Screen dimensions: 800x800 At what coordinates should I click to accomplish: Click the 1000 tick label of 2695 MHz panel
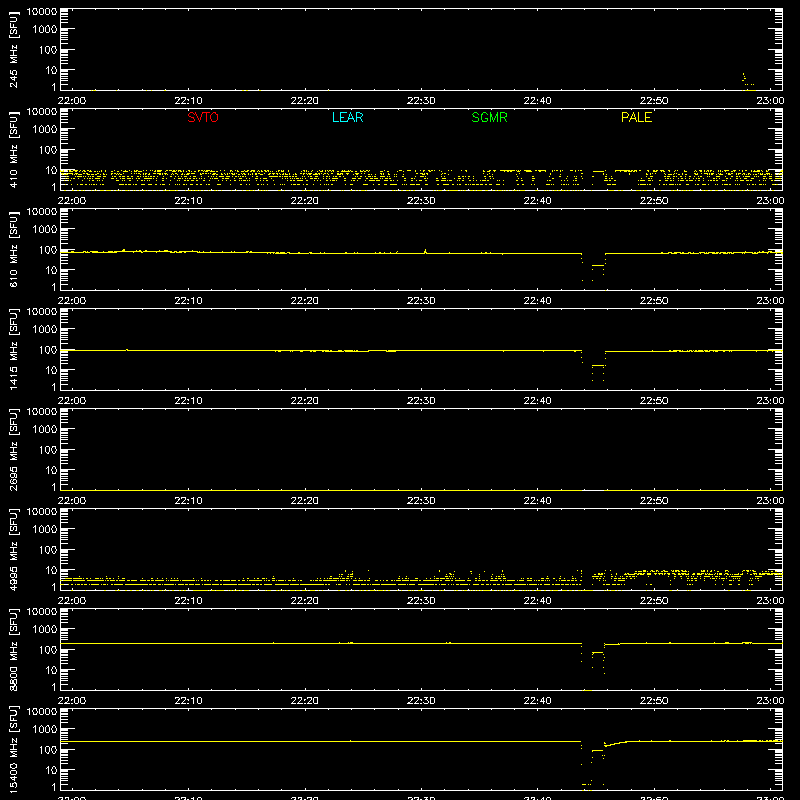click(x=45, y=430)
